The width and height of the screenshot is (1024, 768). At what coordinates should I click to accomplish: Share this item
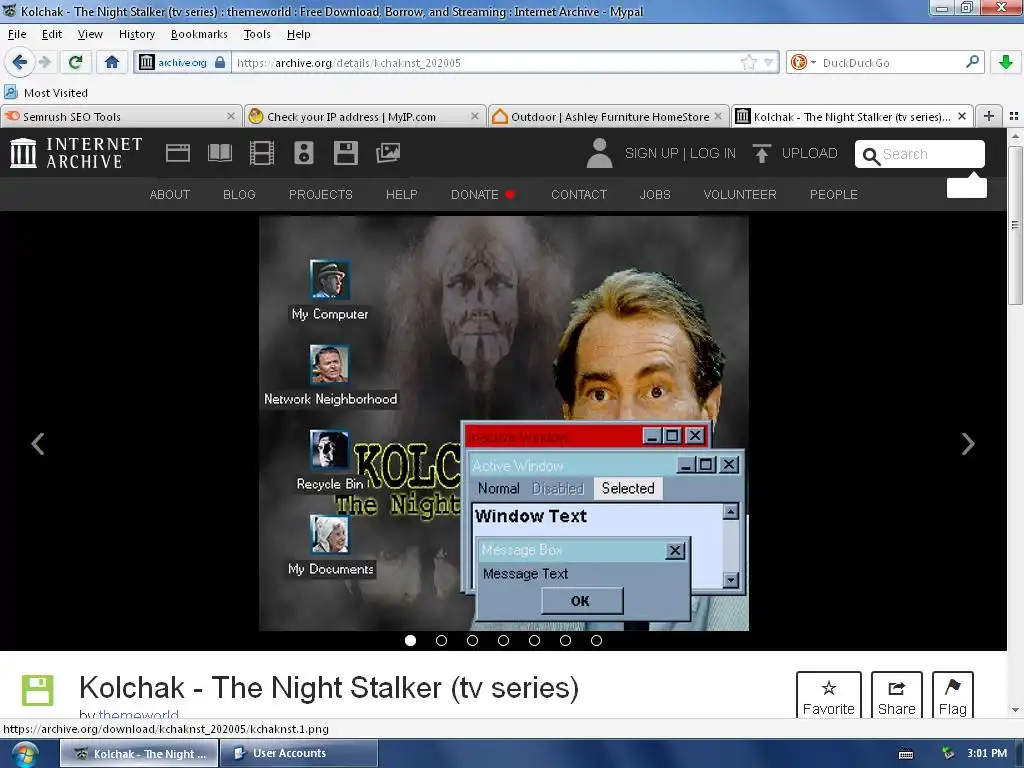click(x=897, y=696)
